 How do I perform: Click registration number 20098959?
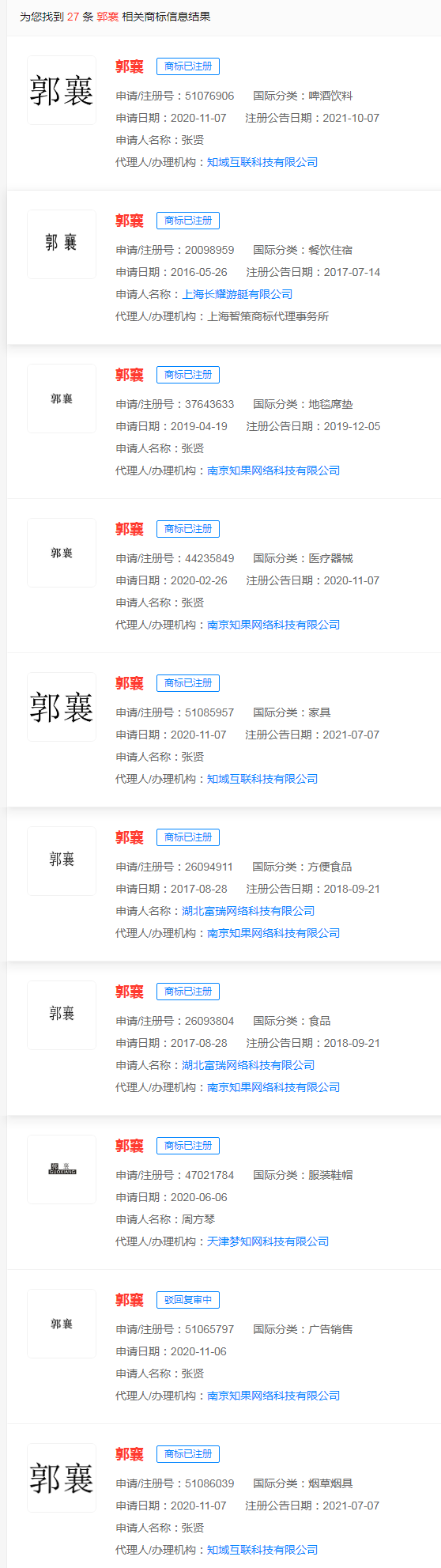209,250
